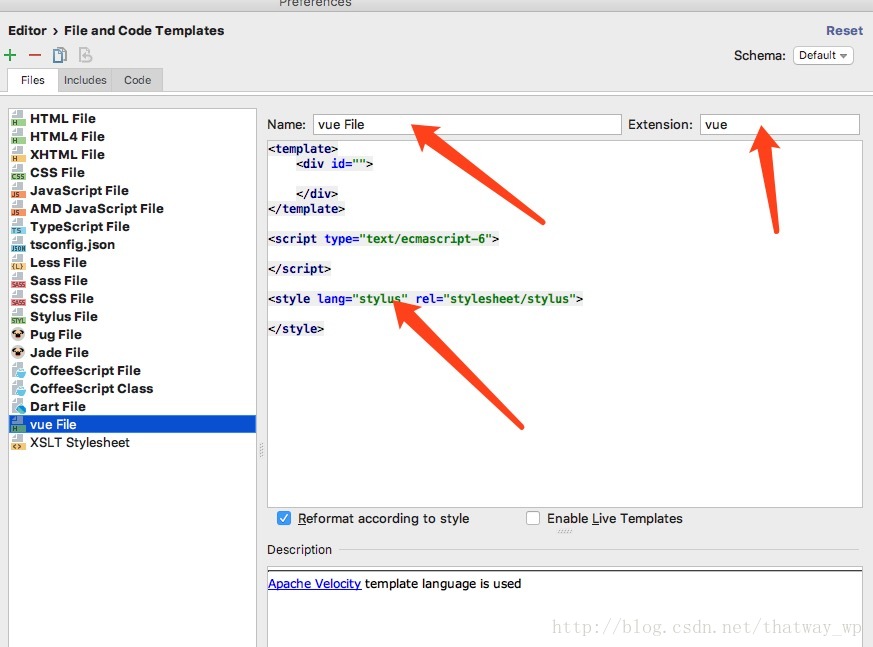Click into the Extension field
The width and height of the screenshot is (873, 647).
click(779, 125)
